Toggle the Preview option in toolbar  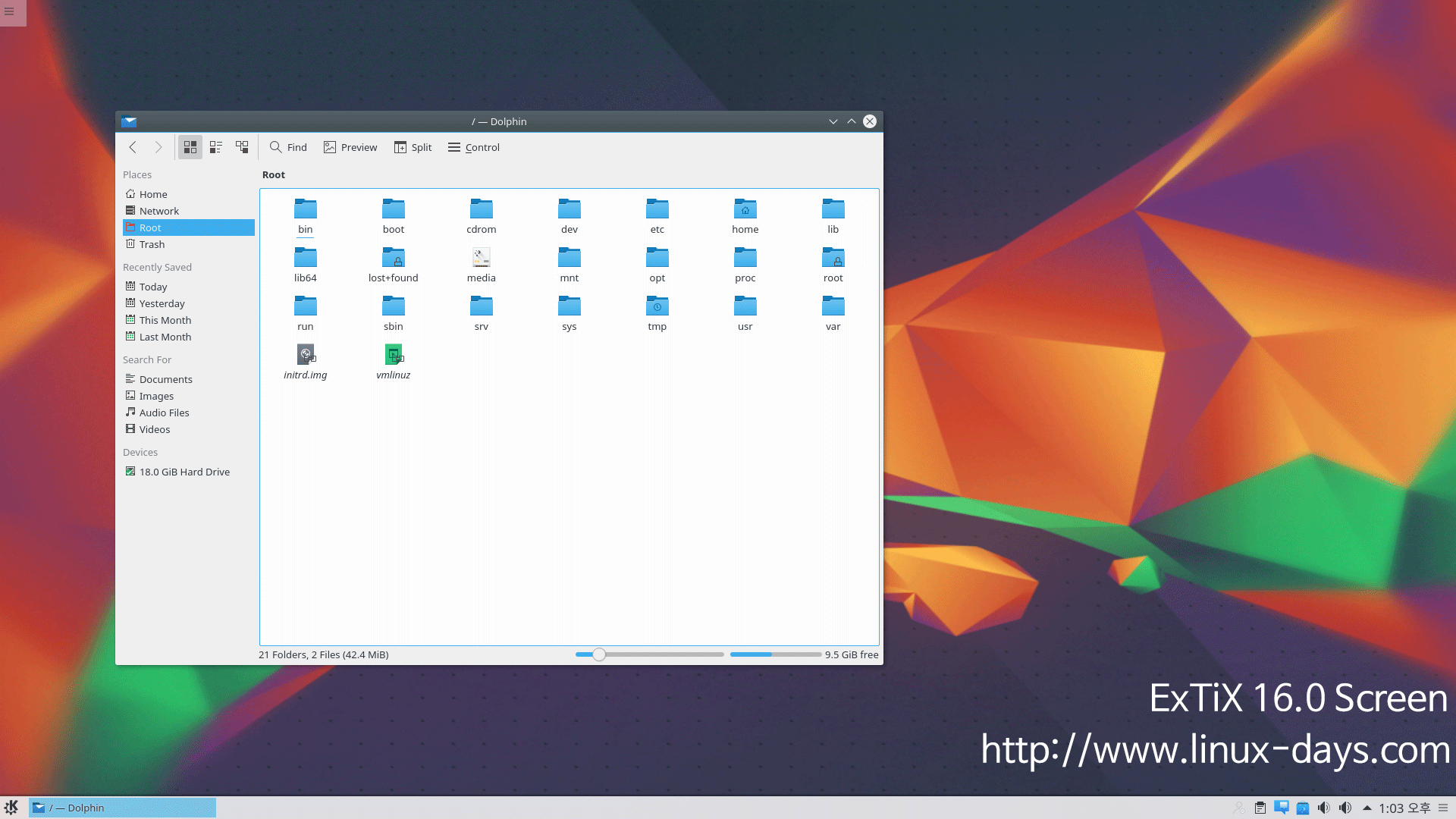tap(350, 147)
